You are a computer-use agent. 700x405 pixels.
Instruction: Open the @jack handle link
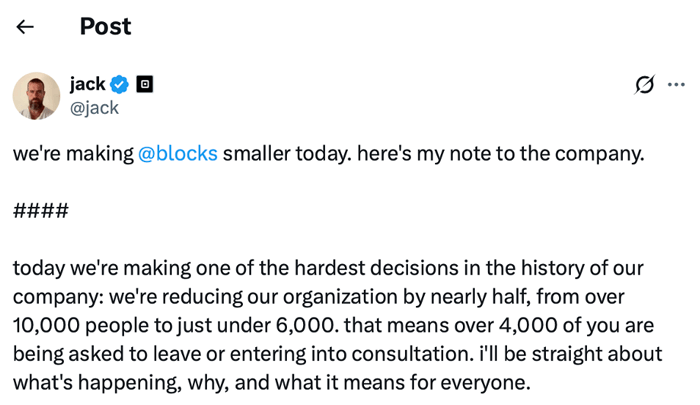click(x=94, y=108)
